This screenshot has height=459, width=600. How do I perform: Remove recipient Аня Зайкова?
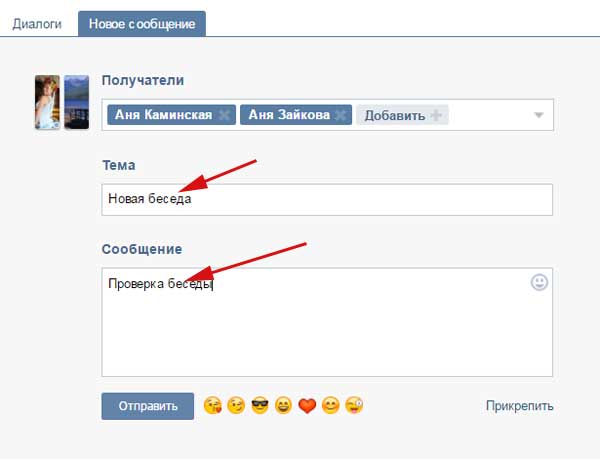click(341, 115)
